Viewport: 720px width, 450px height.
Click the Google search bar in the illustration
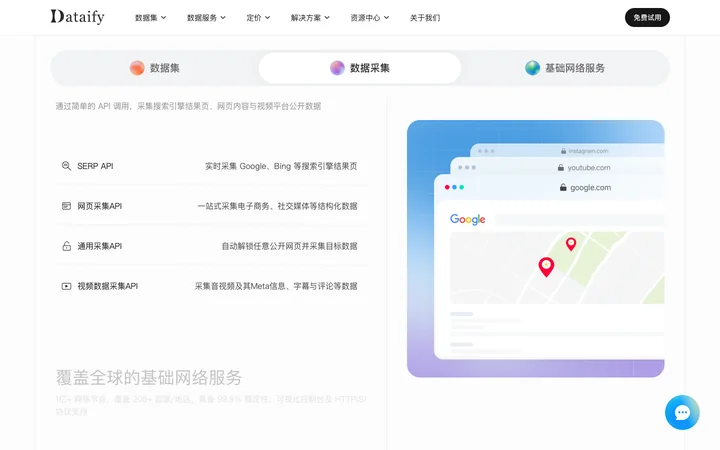(x=579, y=219)
